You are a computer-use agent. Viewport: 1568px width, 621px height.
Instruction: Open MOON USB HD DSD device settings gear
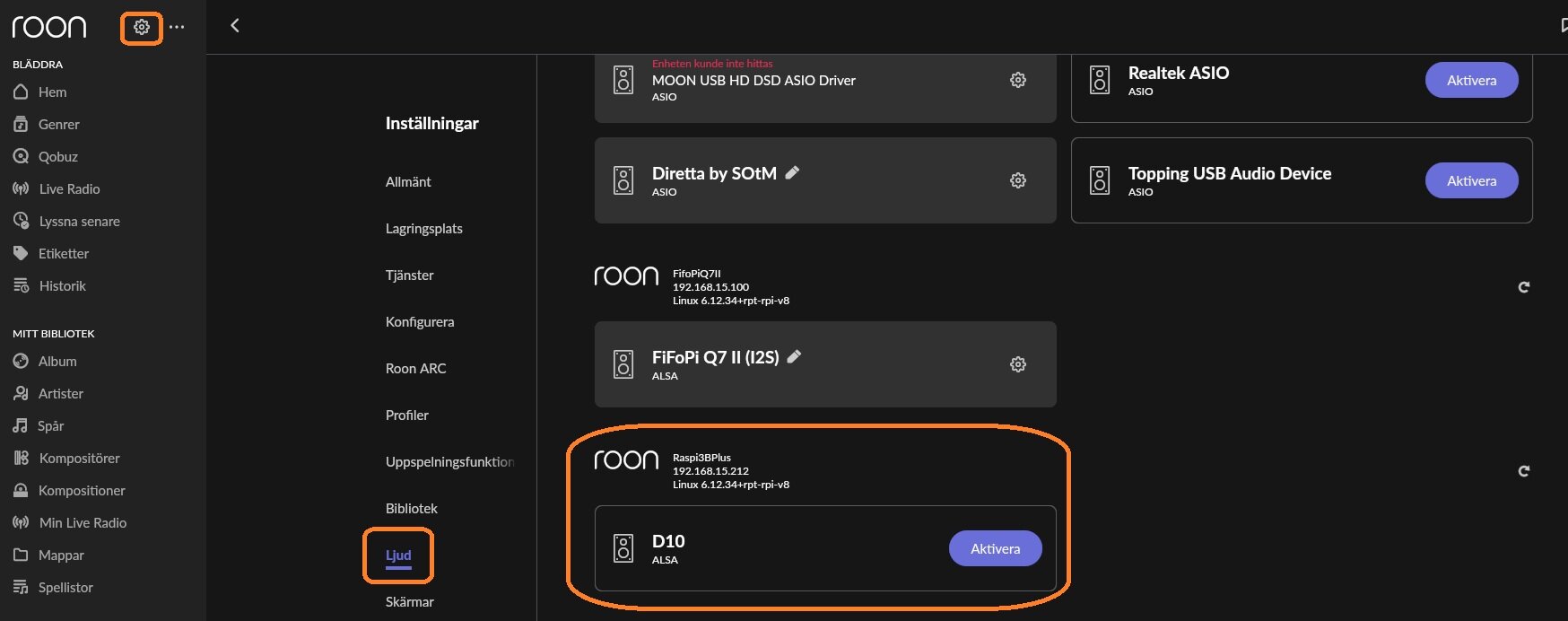[x=1018, y=80]
